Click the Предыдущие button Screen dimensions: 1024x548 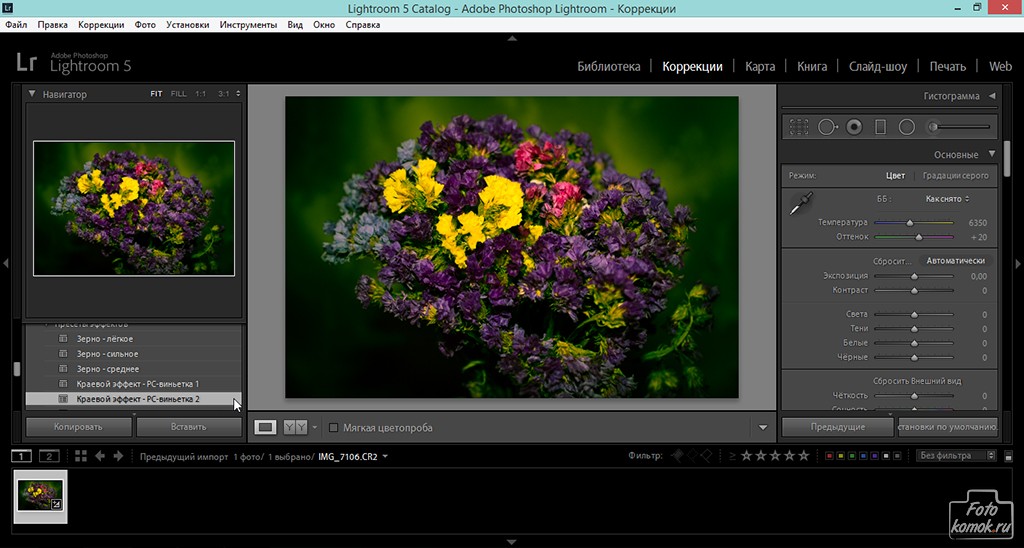[x=838, y=427]
